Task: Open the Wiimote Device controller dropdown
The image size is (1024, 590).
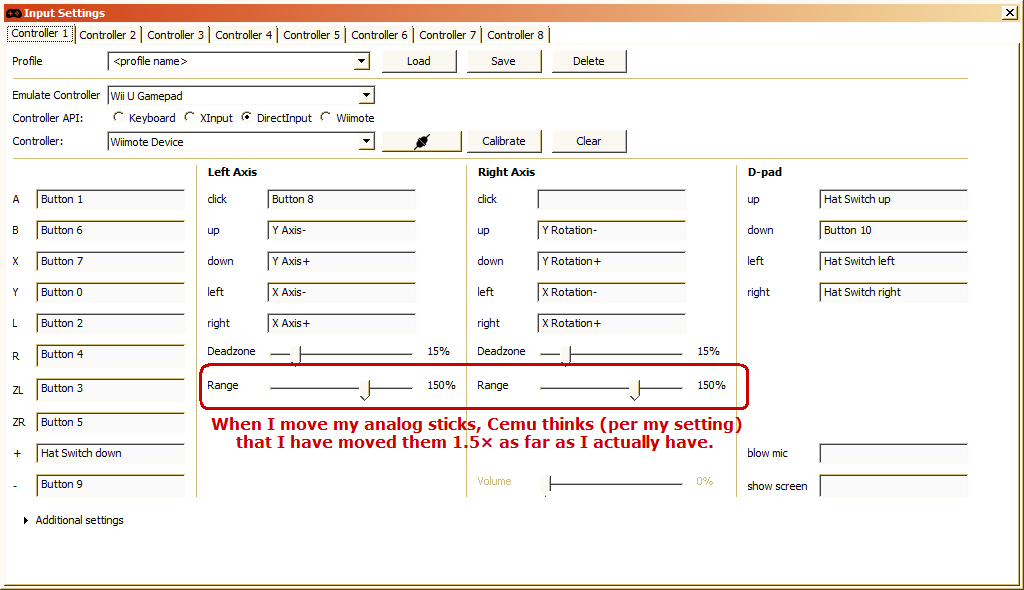Action: (x=366, y=141)
